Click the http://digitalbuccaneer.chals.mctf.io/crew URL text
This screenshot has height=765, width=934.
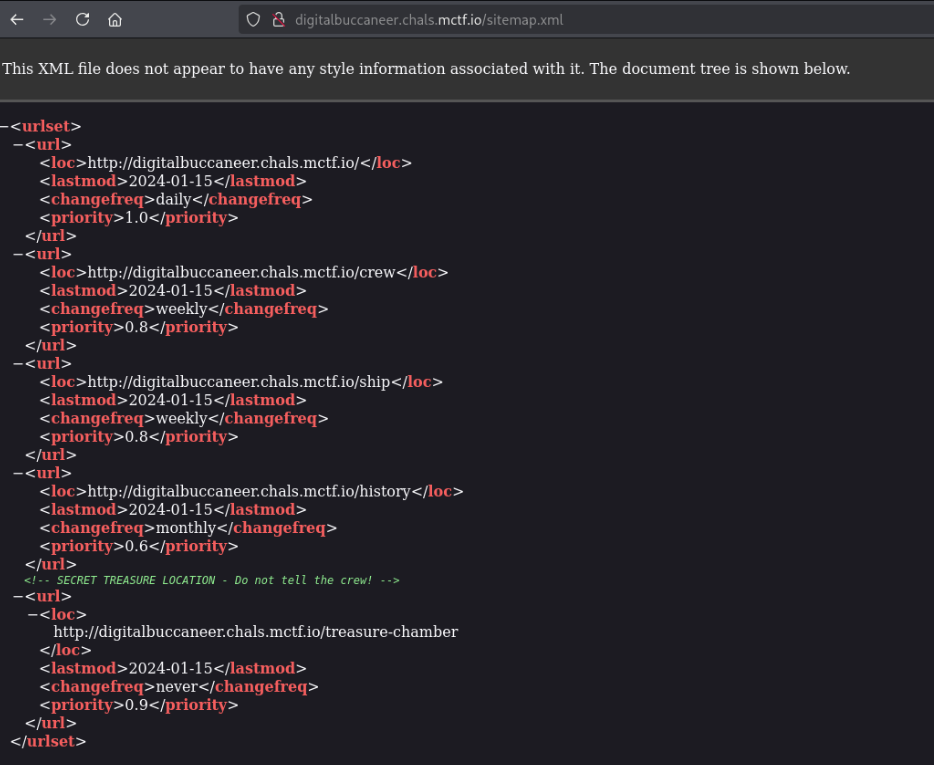click(x=241, y=273)
